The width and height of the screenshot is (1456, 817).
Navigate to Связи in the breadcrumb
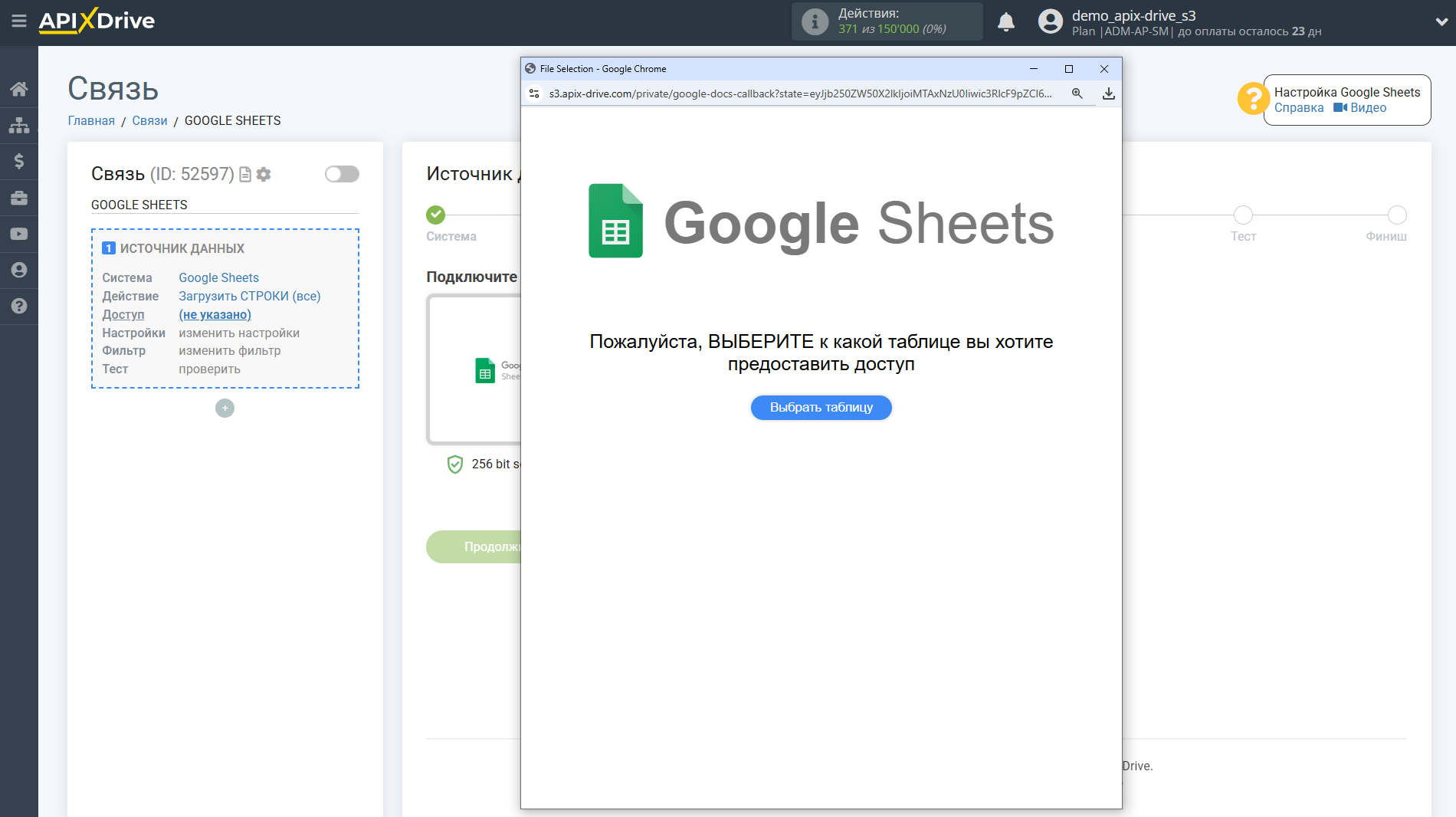click(x=149, y=120)
